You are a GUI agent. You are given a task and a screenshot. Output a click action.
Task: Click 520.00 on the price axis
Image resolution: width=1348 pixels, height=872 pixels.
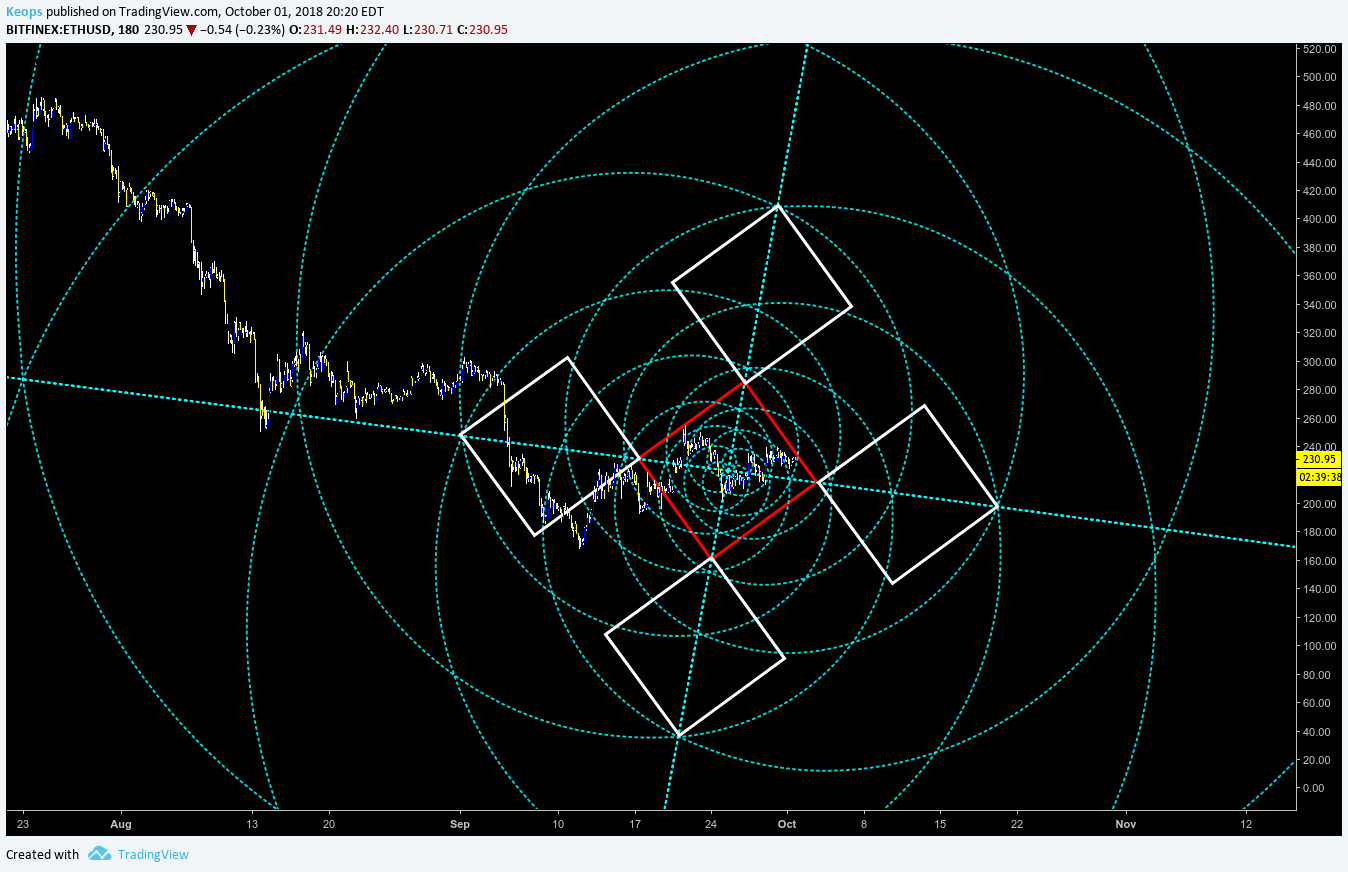click(1318, 49)
